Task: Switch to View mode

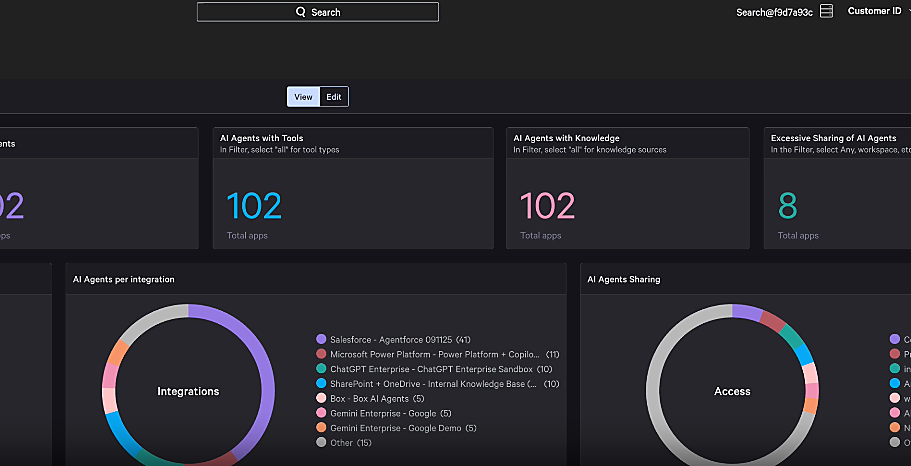Action: 303,97
